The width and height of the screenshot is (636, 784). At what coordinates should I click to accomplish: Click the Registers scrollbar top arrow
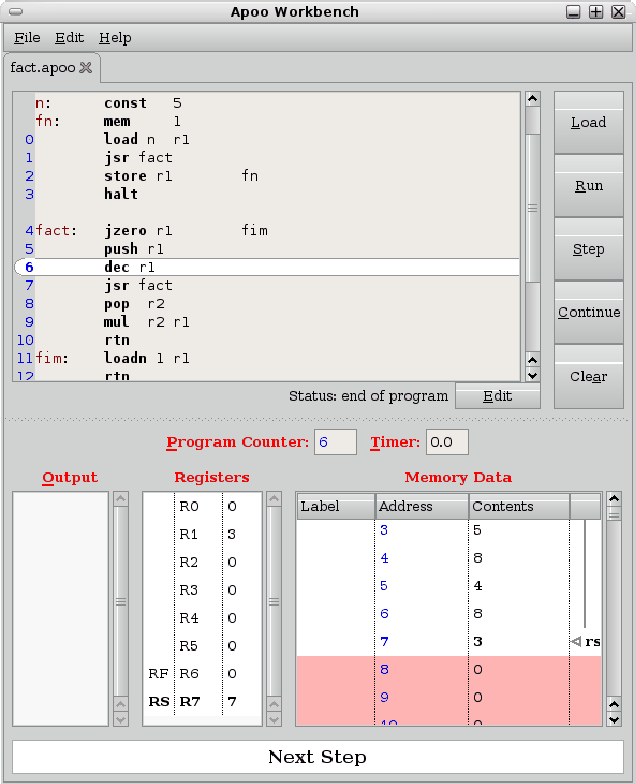(274, 498)
